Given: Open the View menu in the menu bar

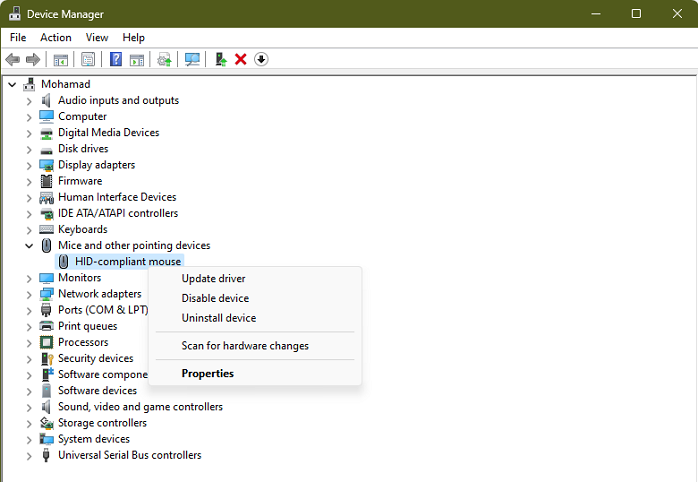Looking at the screenshot, I should (97, 38).
